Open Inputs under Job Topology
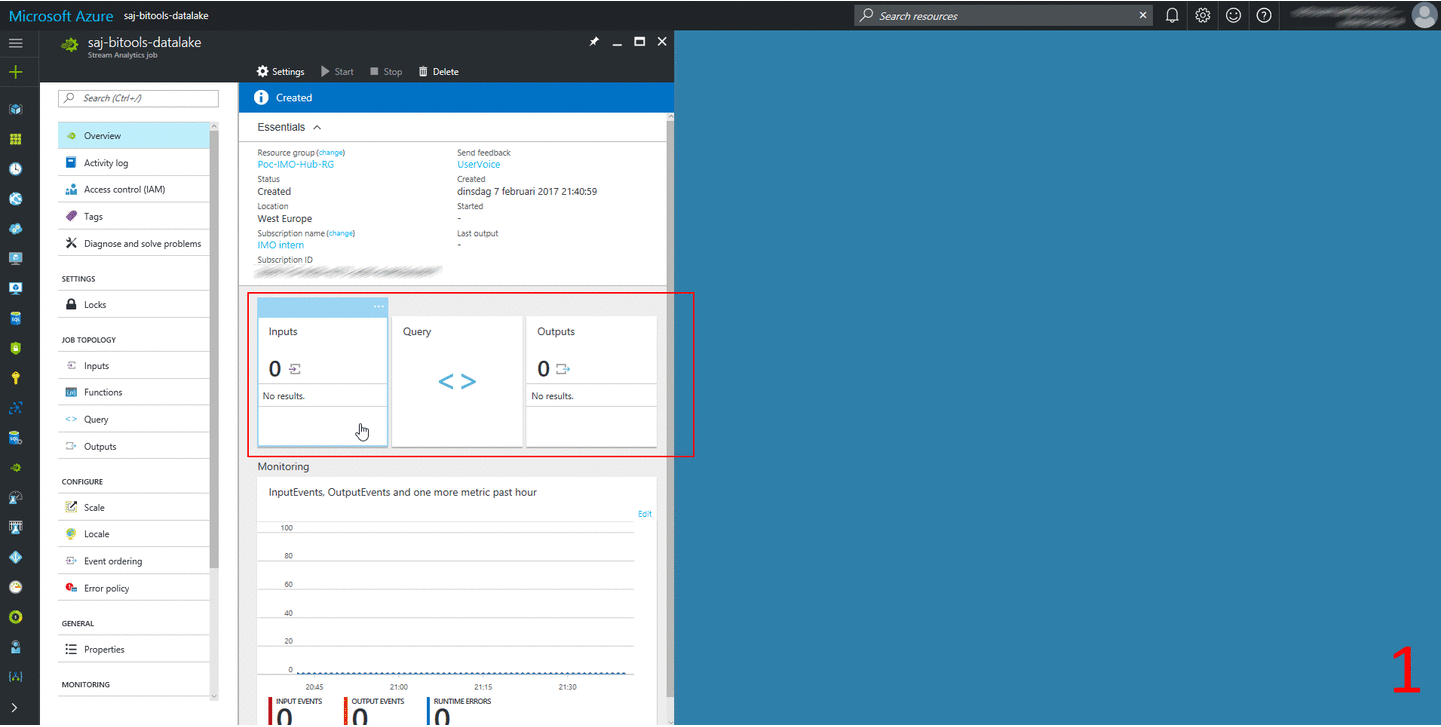Viewport: 1441px width, 727px height. click(x=98, y=365)
